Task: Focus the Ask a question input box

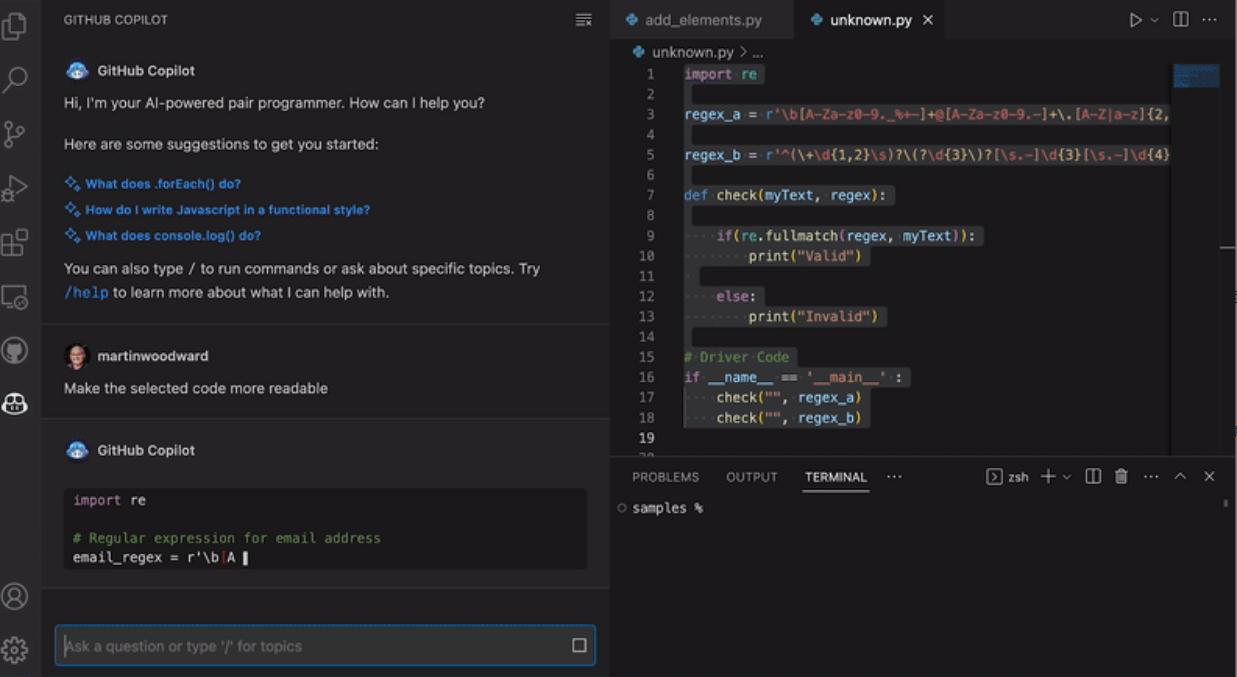Action: 325,646
